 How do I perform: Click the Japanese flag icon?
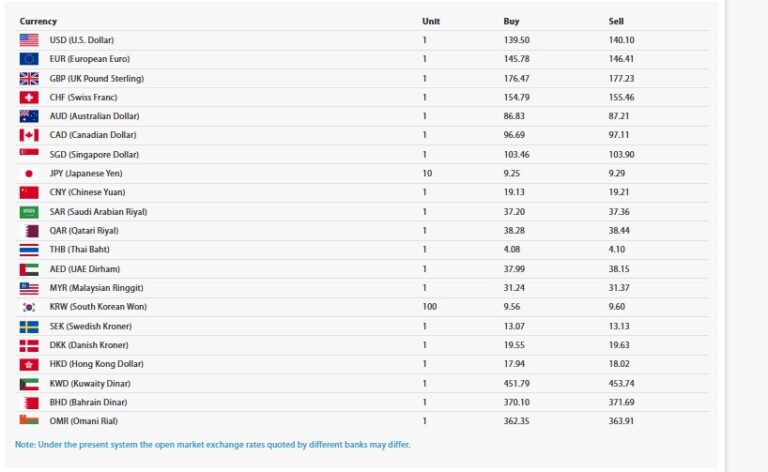29,173
